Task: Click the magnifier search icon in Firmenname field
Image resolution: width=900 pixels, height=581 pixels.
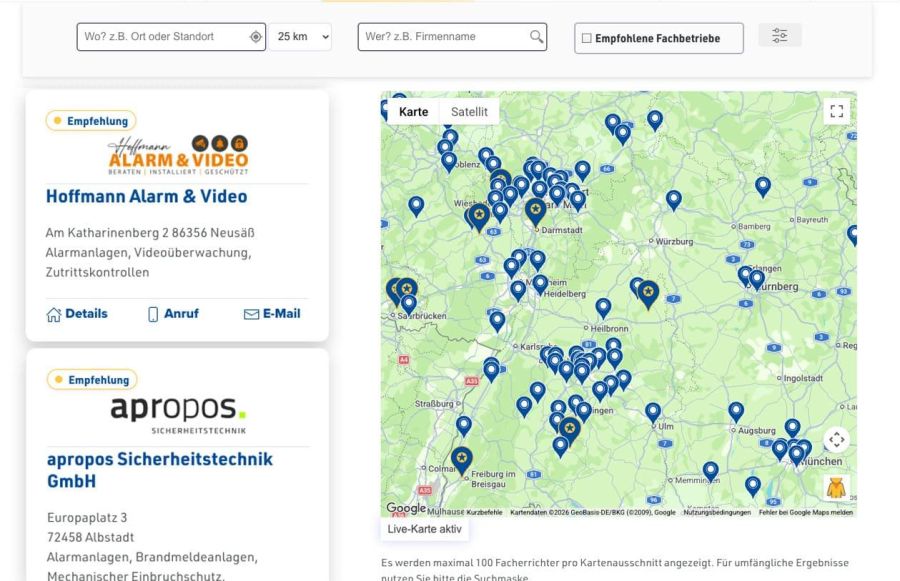Action: 536,37
